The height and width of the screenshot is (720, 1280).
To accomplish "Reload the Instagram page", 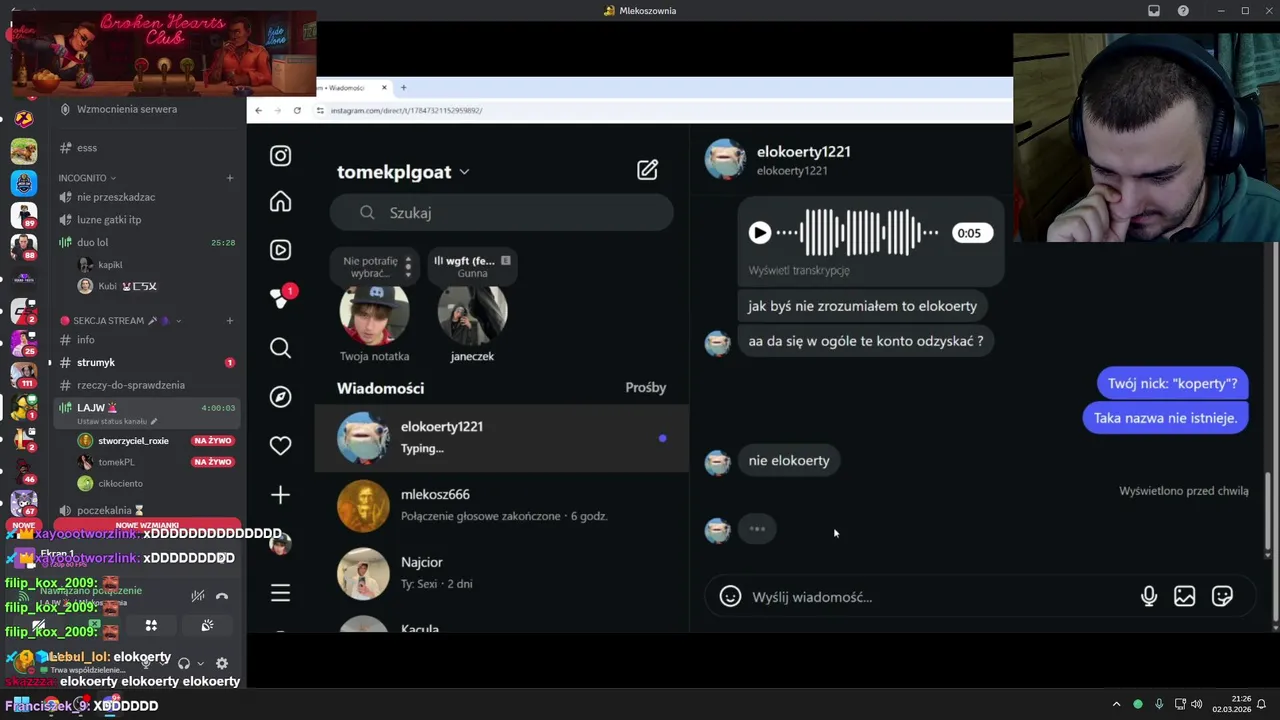I will click(297, 110).
